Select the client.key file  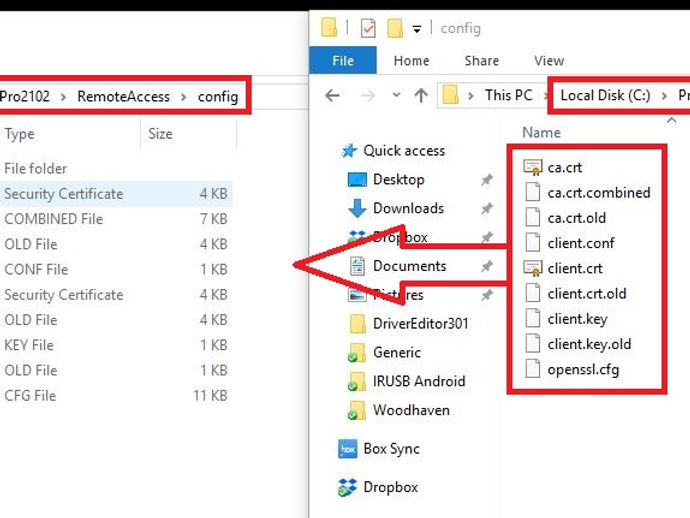[577, 319]
